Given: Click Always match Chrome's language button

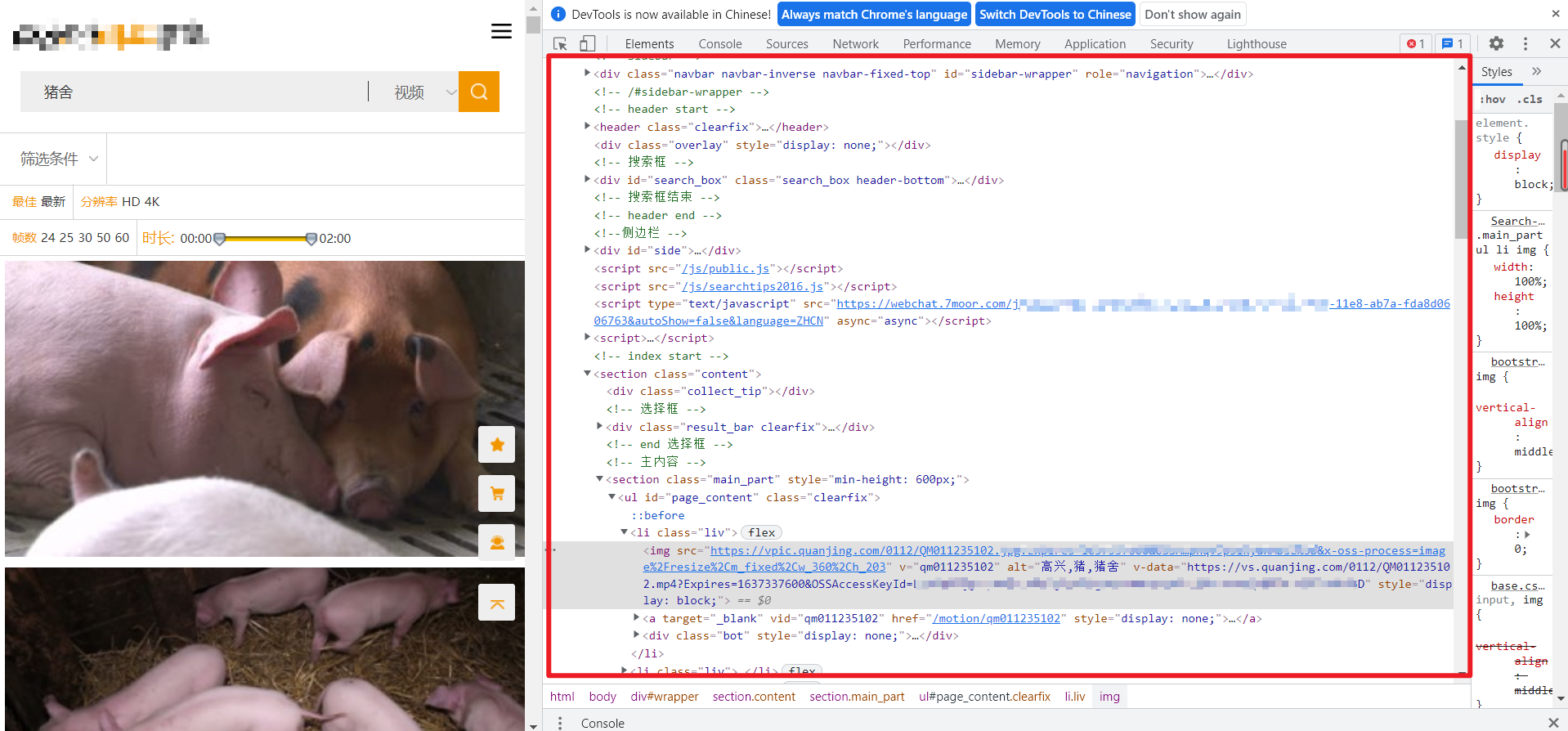Looking at the screenshot, I should pyautogui.click(x=874, y=14).
